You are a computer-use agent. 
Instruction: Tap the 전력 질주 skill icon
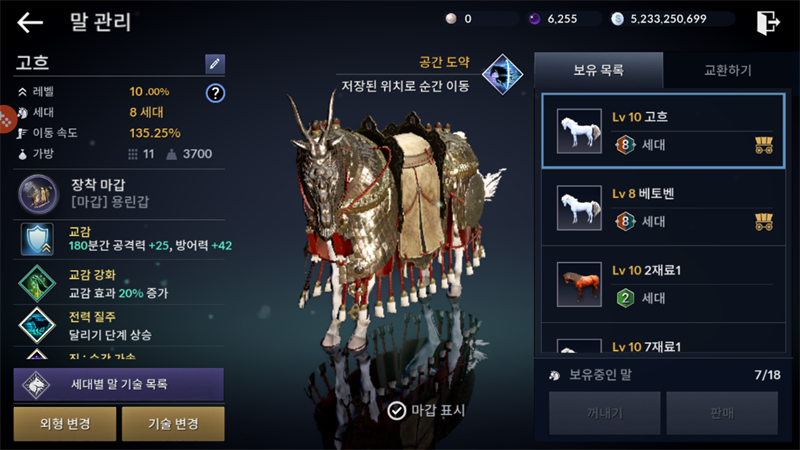pyautogui.click(x=37, y=325)
